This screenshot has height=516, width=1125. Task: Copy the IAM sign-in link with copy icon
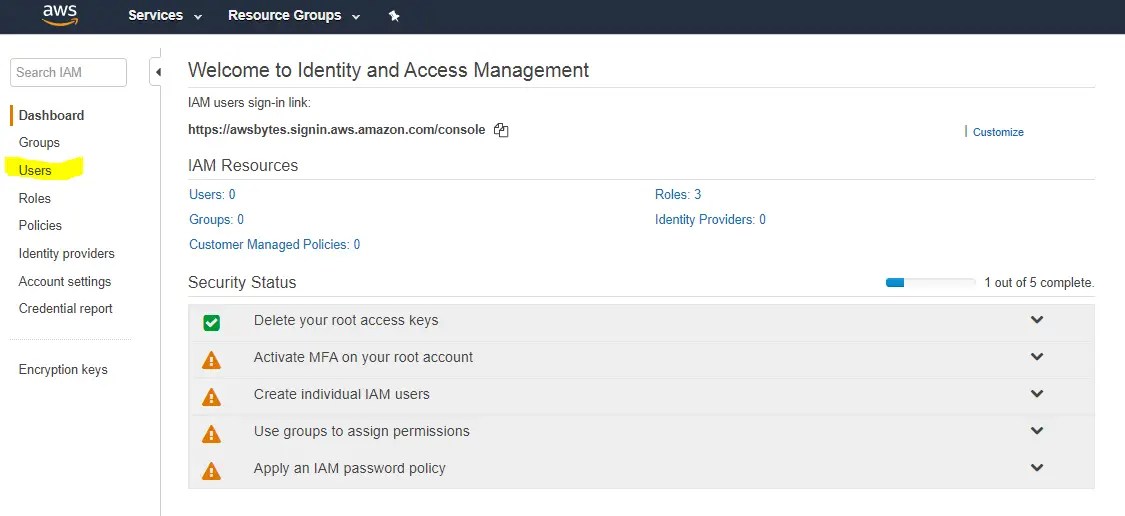coord(501,130)
